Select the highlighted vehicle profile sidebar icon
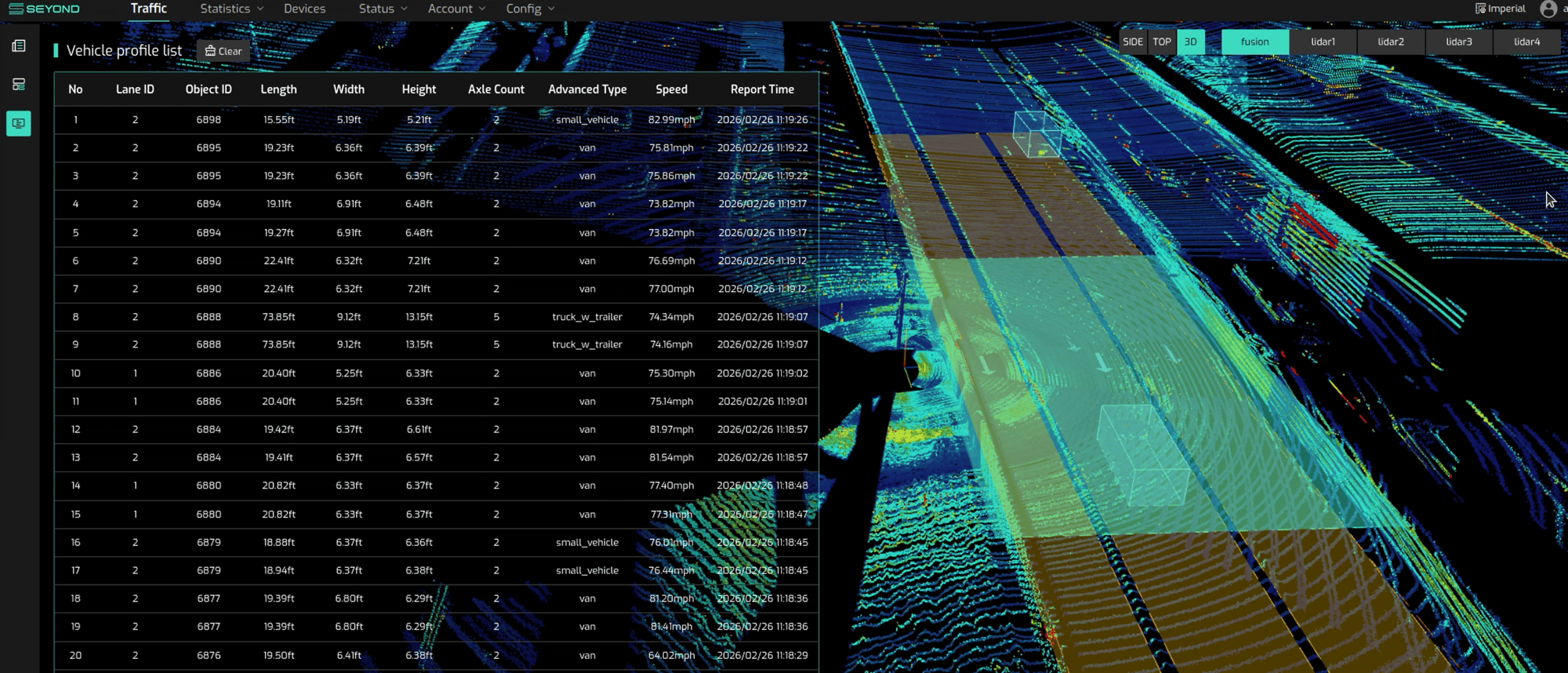1568x673 pixels. click(x=19, y=123)
